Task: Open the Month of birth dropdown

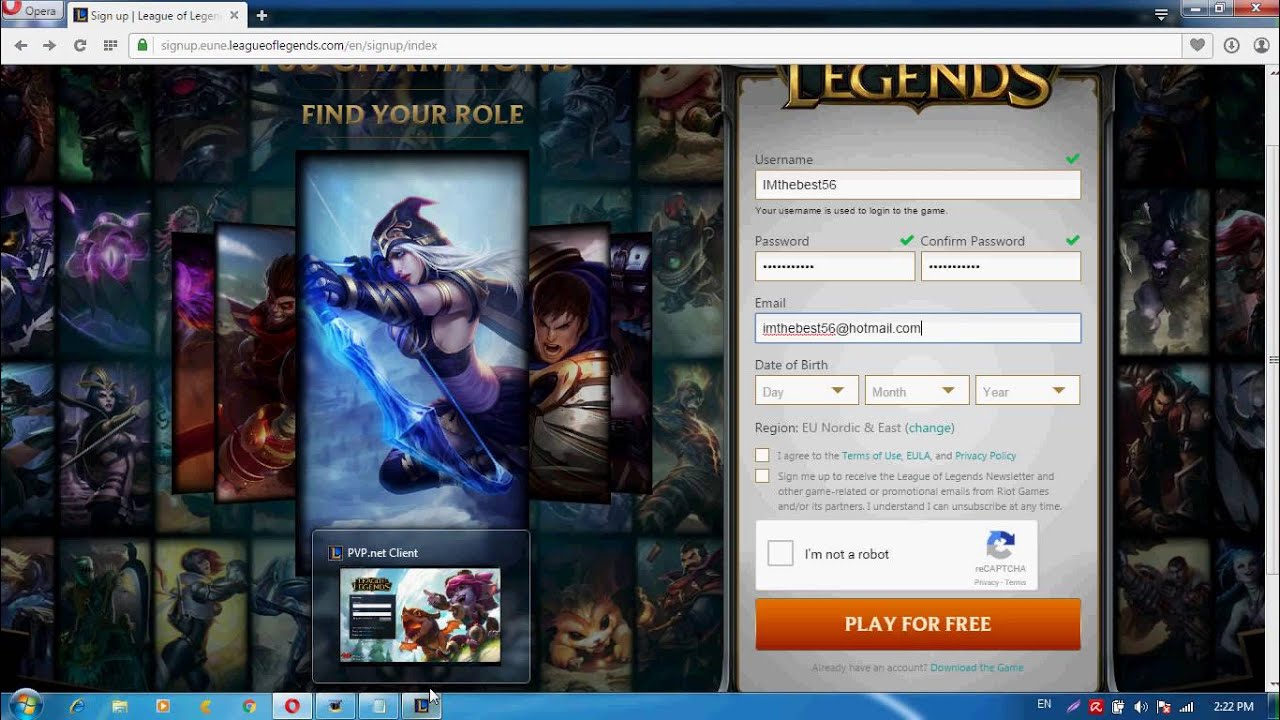Action: tap(917, 391)
